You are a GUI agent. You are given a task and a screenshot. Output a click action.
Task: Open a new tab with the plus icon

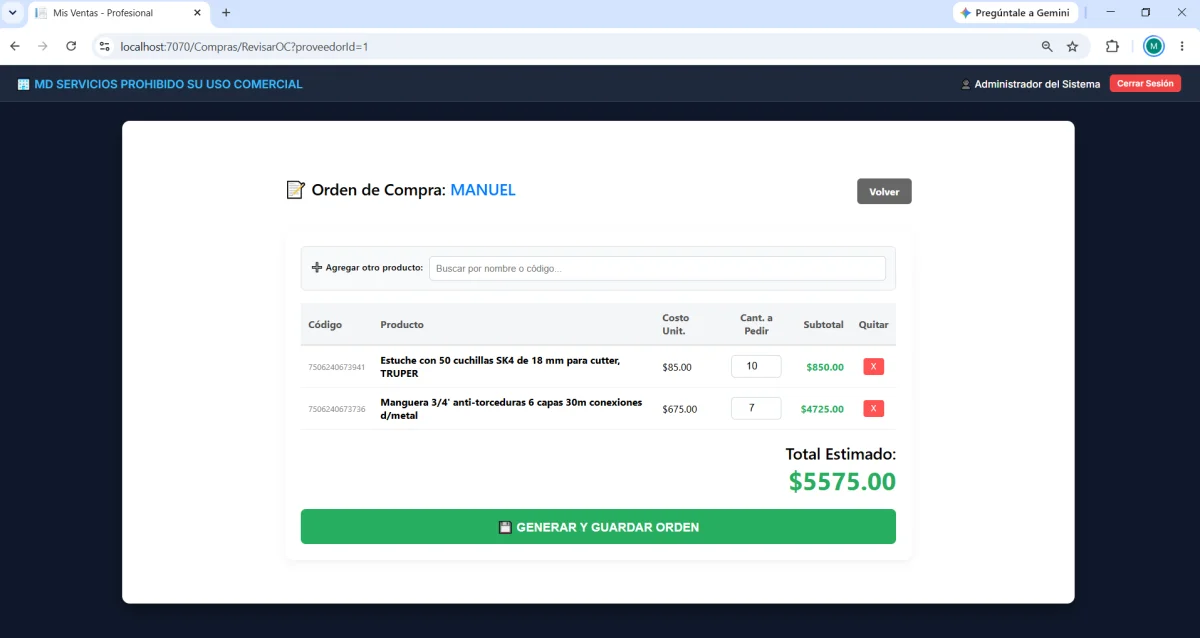pyautogui.click(x=226, y=13)
